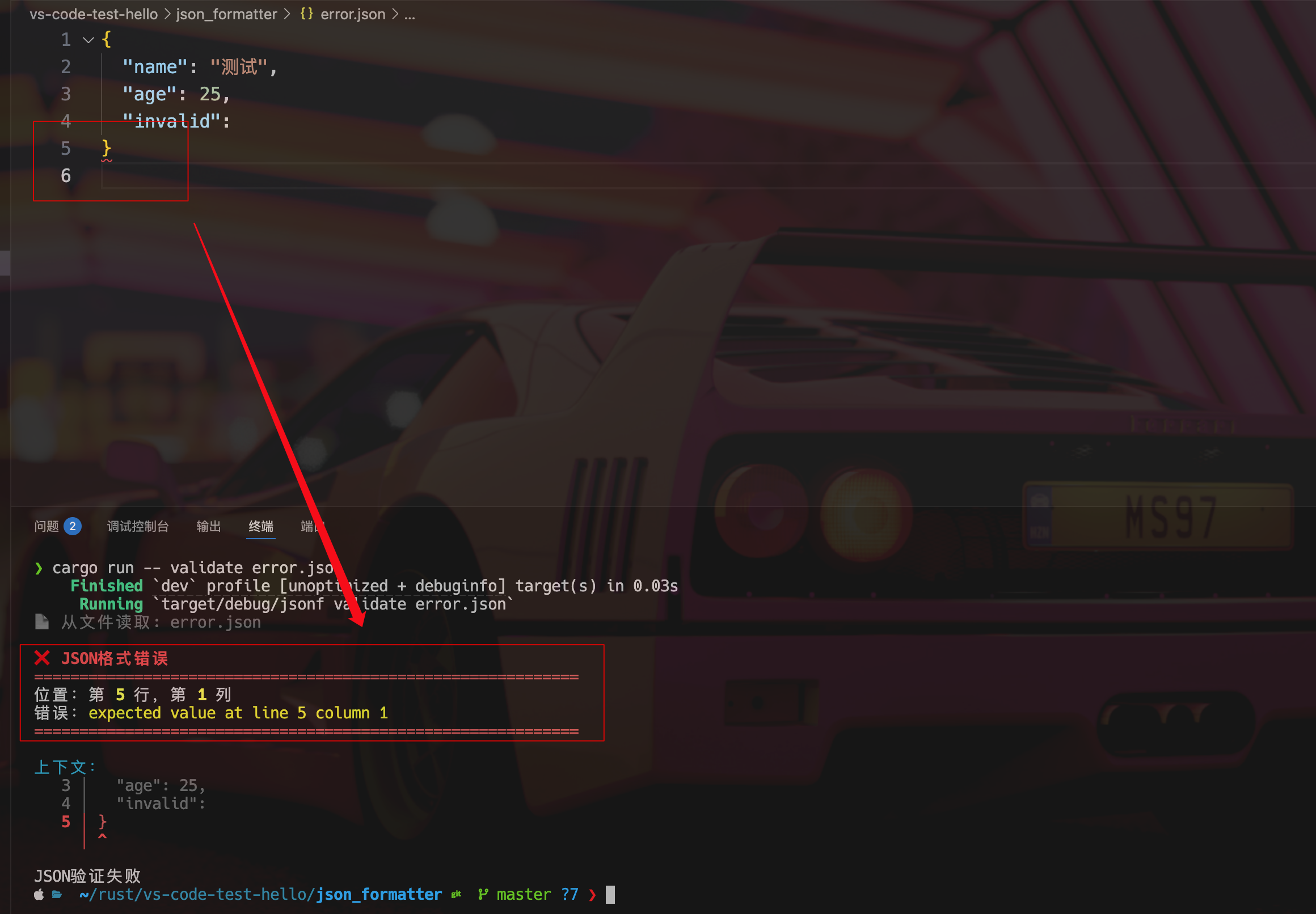Viewport: 1316px width, 914px height.
Task: Click error.json file name in breadcrumb
Action: click(x=352, y=14)
